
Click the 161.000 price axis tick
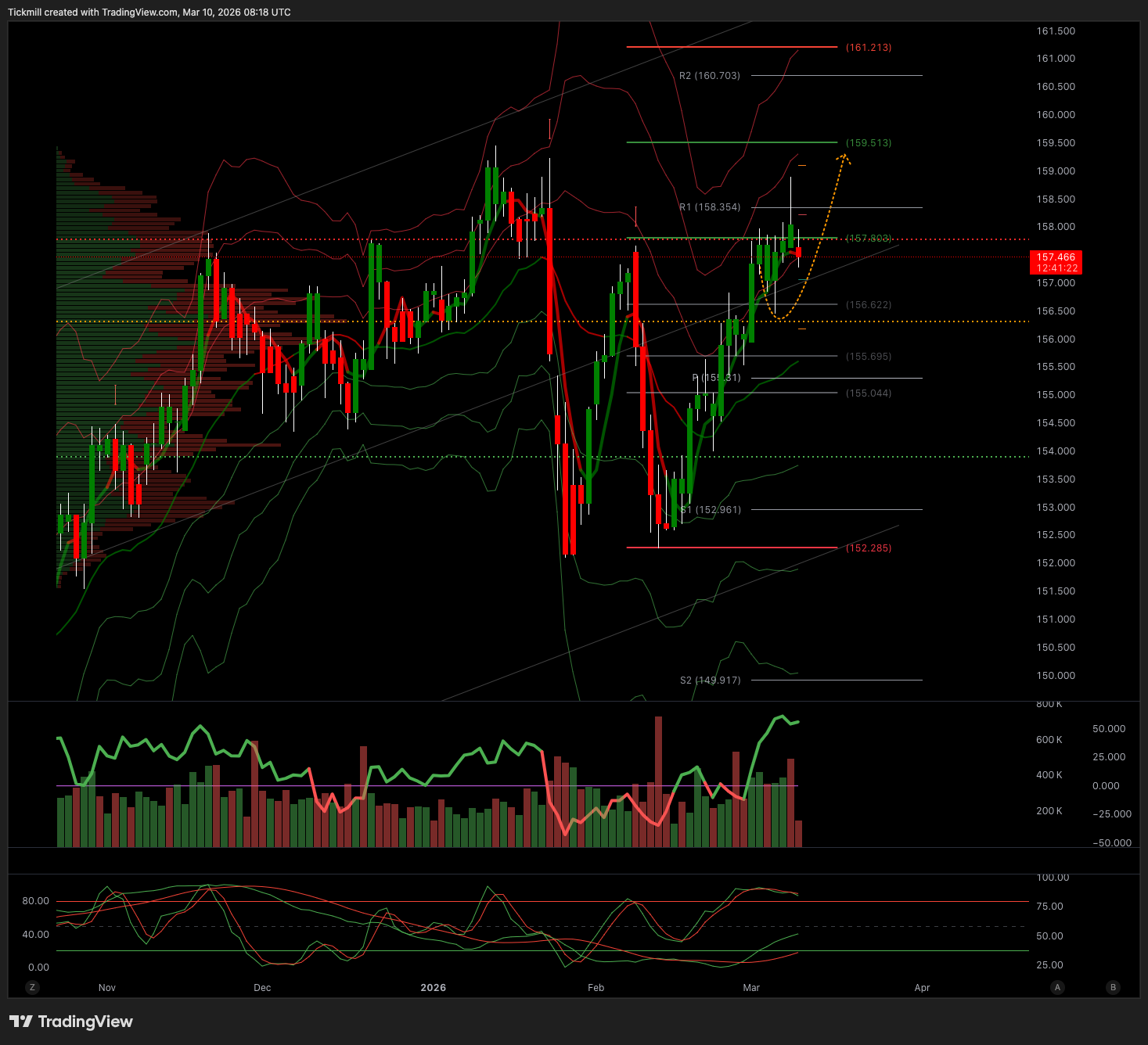1056,59
